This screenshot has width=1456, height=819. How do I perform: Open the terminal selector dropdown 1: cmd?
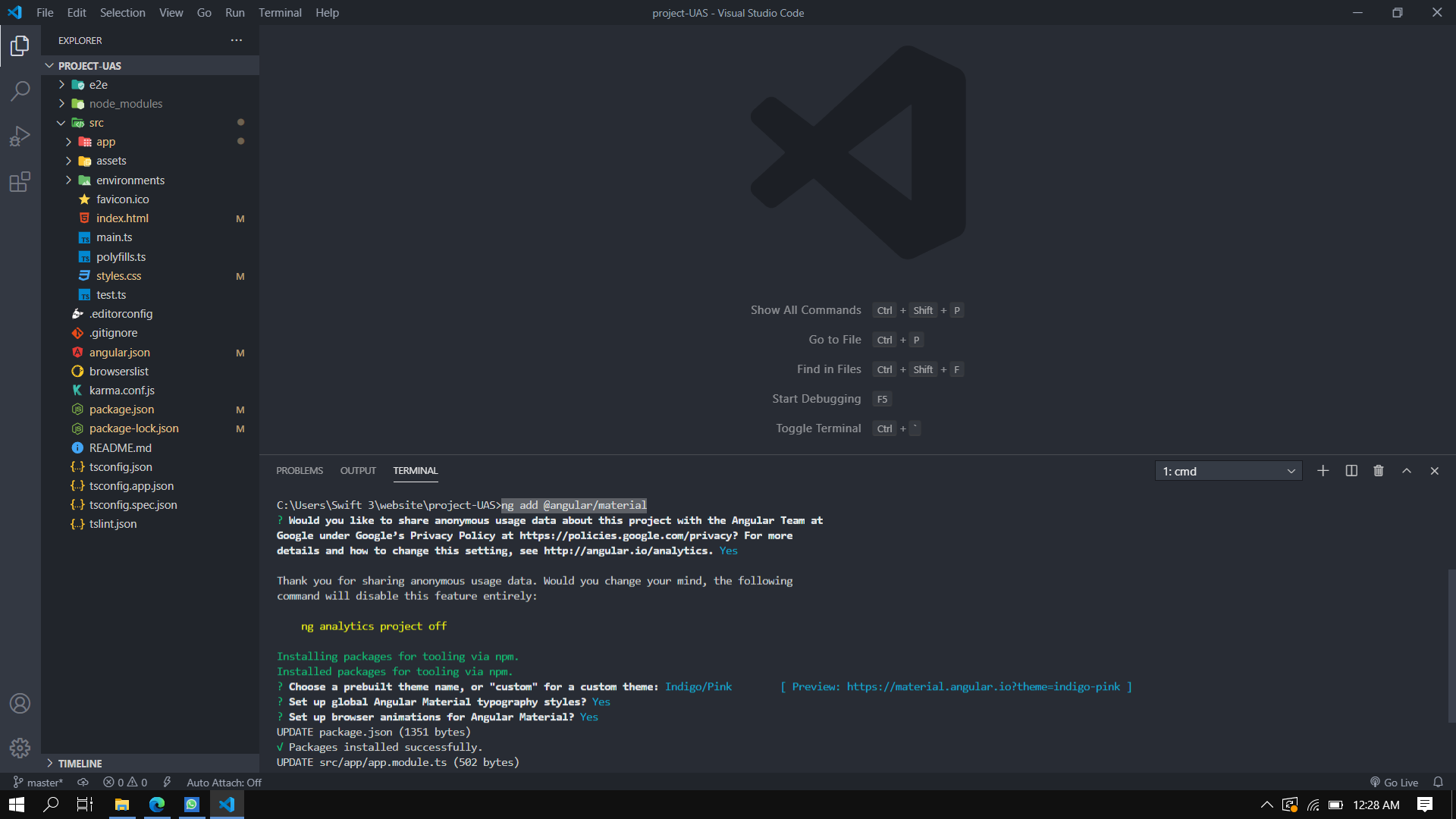(1228, 471)
